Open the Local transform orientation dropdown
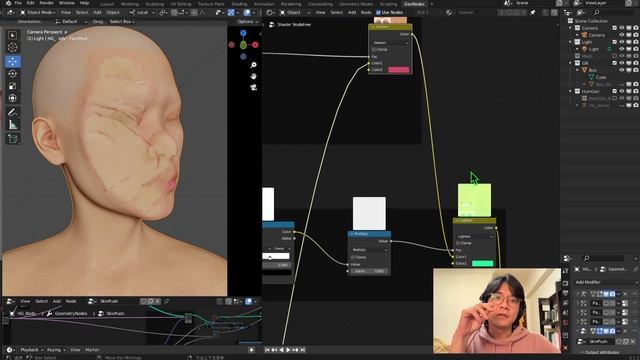 point(142,13)
